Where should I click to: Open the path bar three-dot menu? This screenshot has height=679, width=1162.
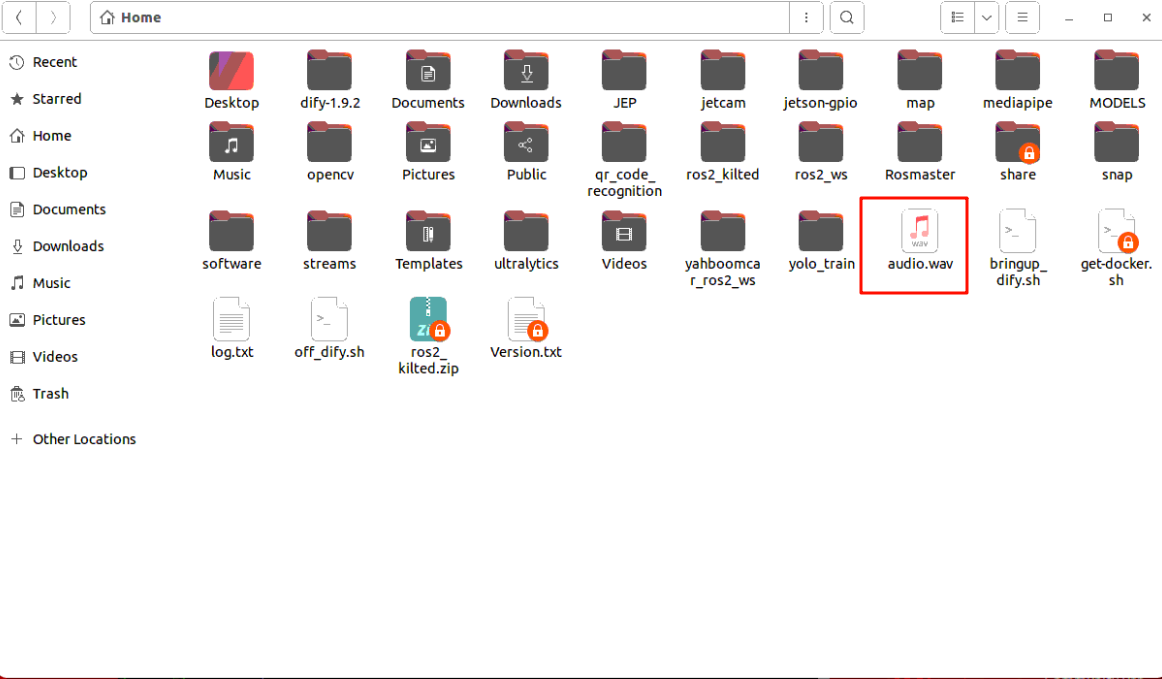click(806, 18)
